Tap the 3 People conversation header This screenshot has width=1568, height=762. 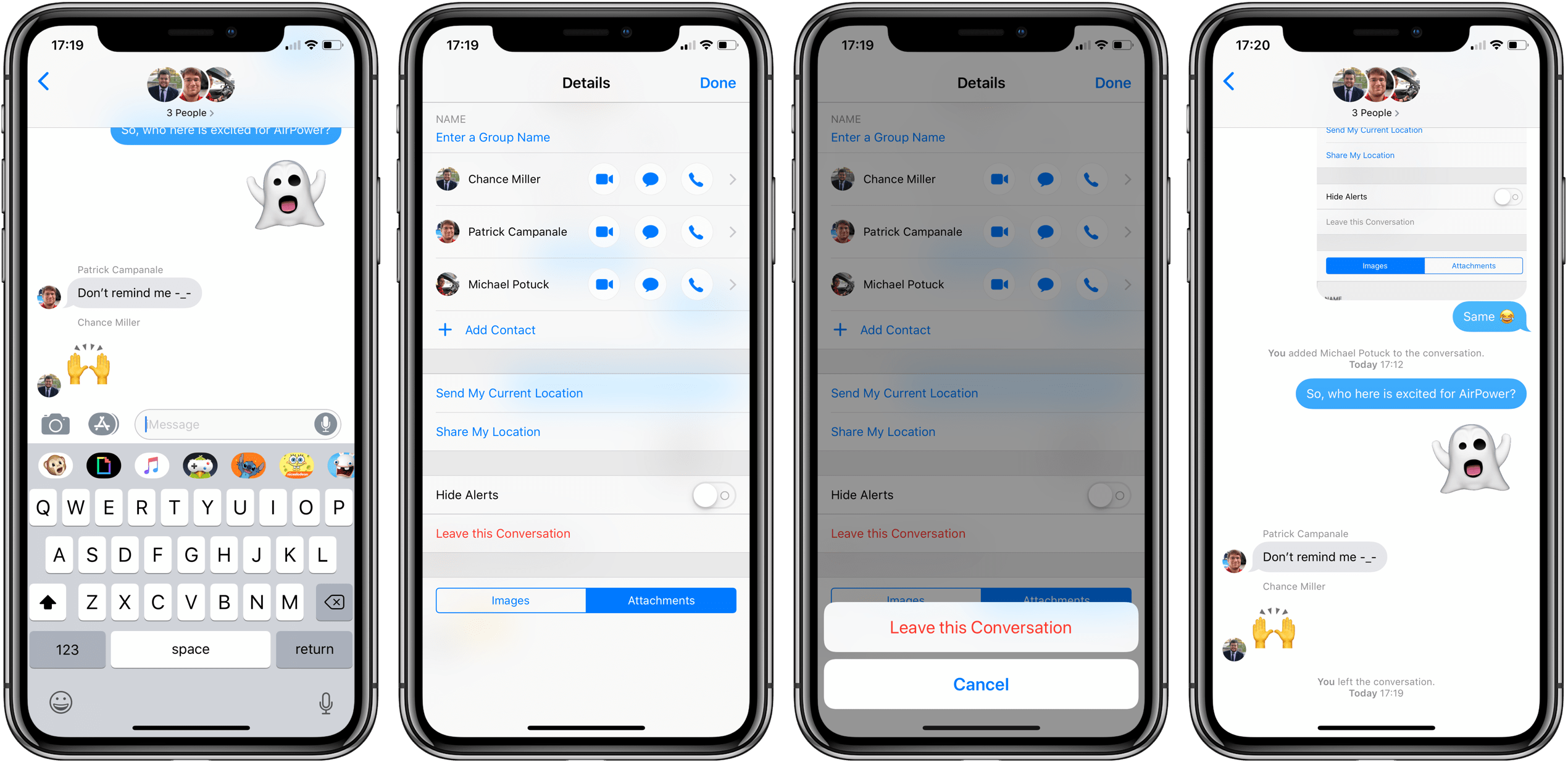coord(196,121)
